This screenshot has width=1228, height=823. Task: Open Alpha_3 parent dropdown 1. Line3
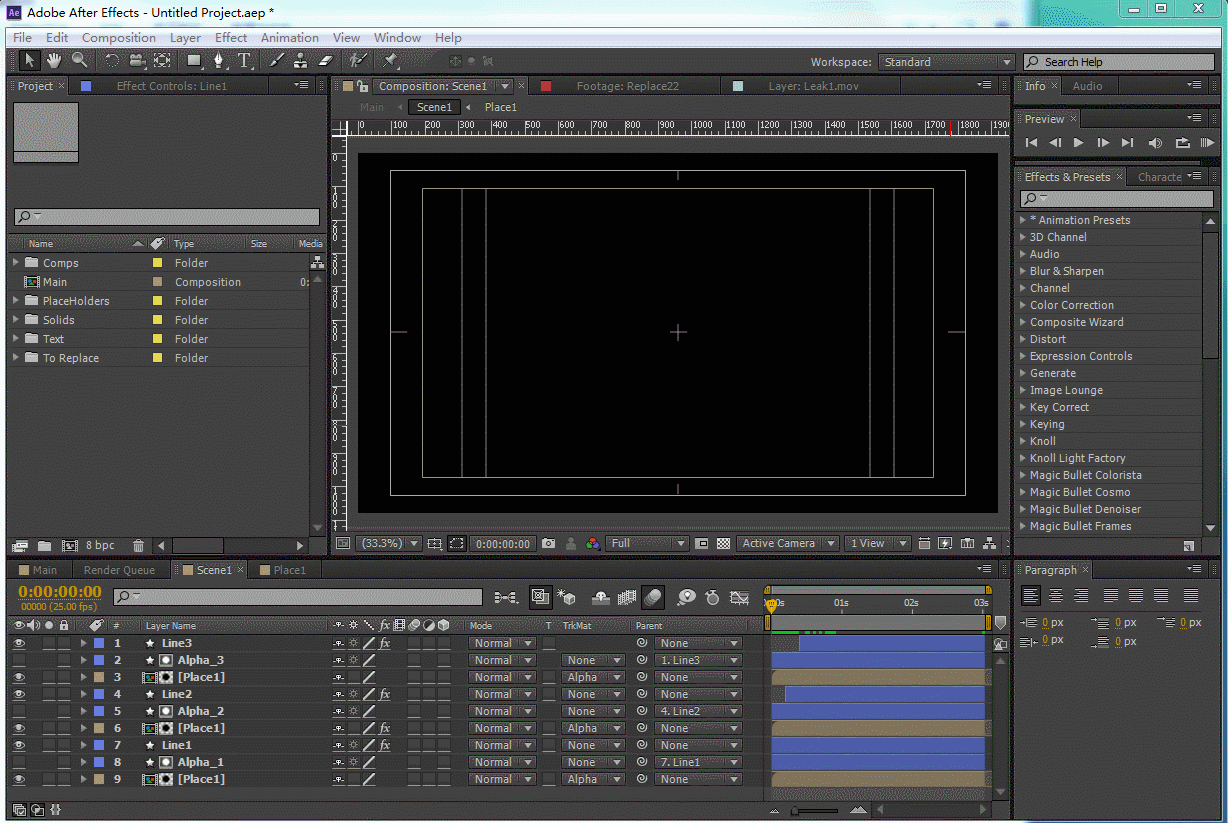pos(698,660)
